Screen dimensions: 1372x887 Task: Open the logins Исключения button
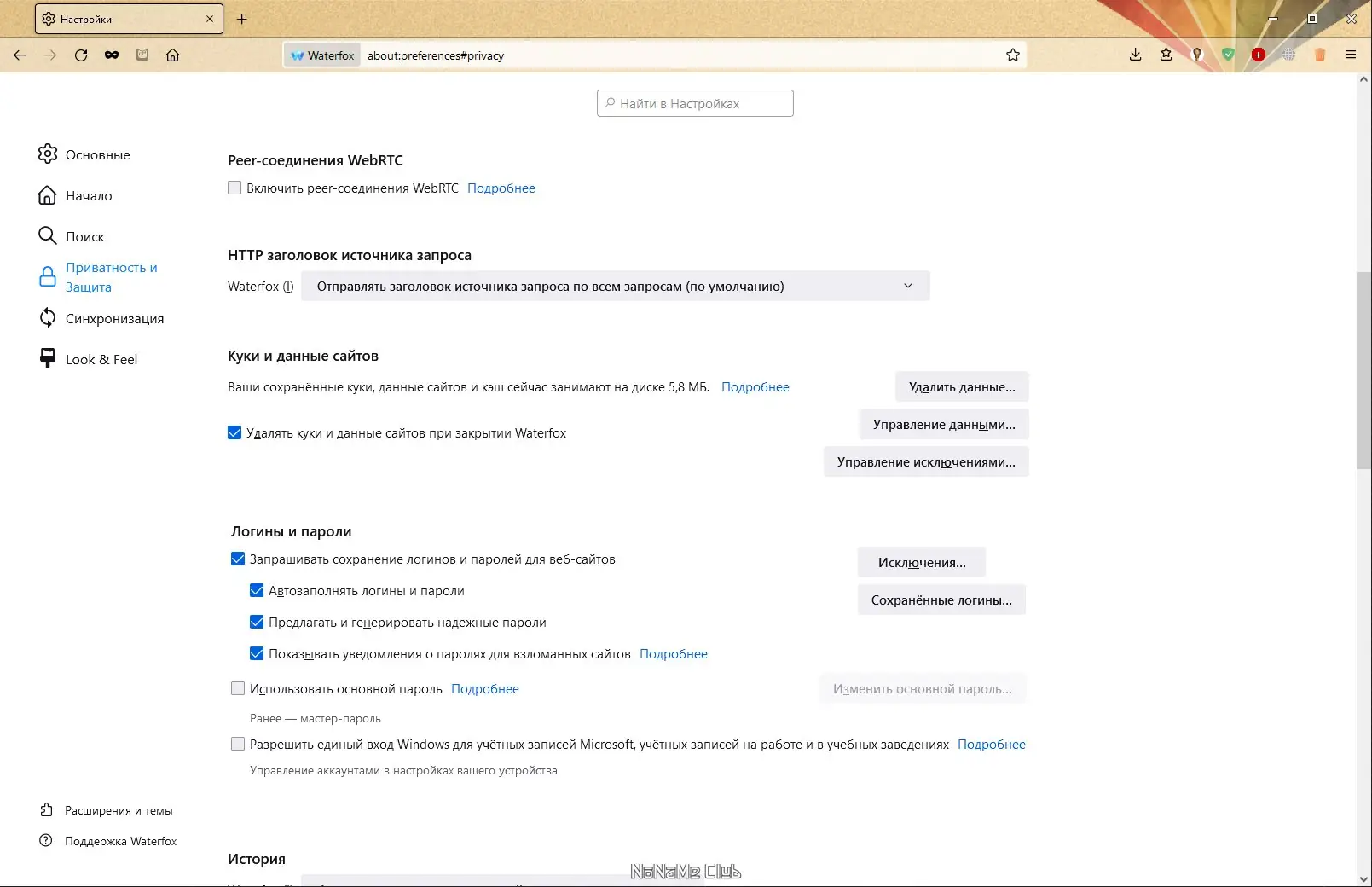[x=922, y=563]
